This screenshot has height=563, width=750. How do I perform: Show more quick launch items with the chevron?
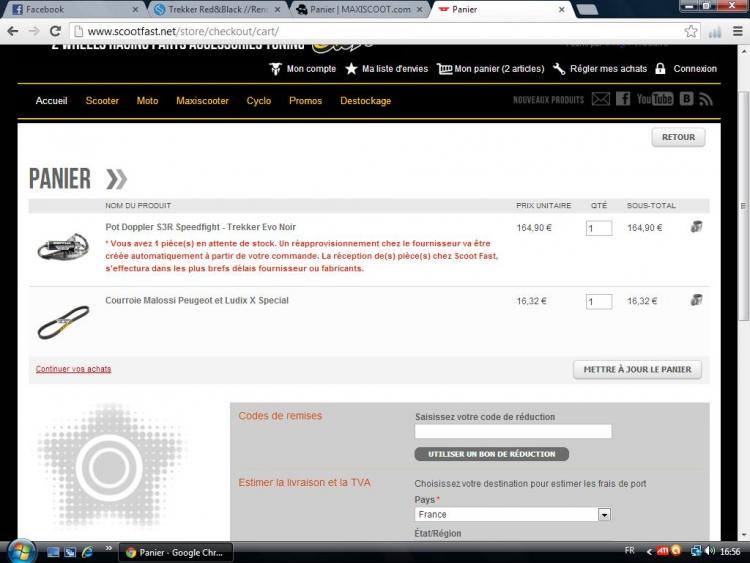pyautogui.click(x=109, y=548)
